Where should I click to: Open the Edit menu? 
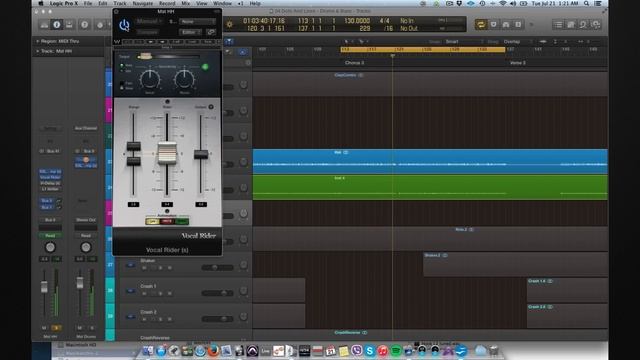point(102,3)
